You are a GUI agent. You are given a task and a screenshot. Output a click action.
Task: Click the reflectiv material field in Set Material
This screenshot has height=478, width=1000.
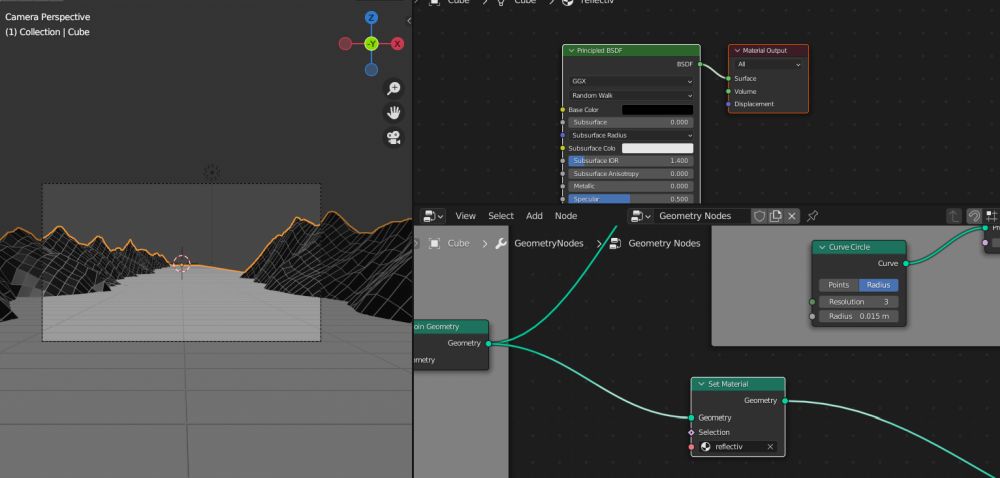click(x=738, y=447)
